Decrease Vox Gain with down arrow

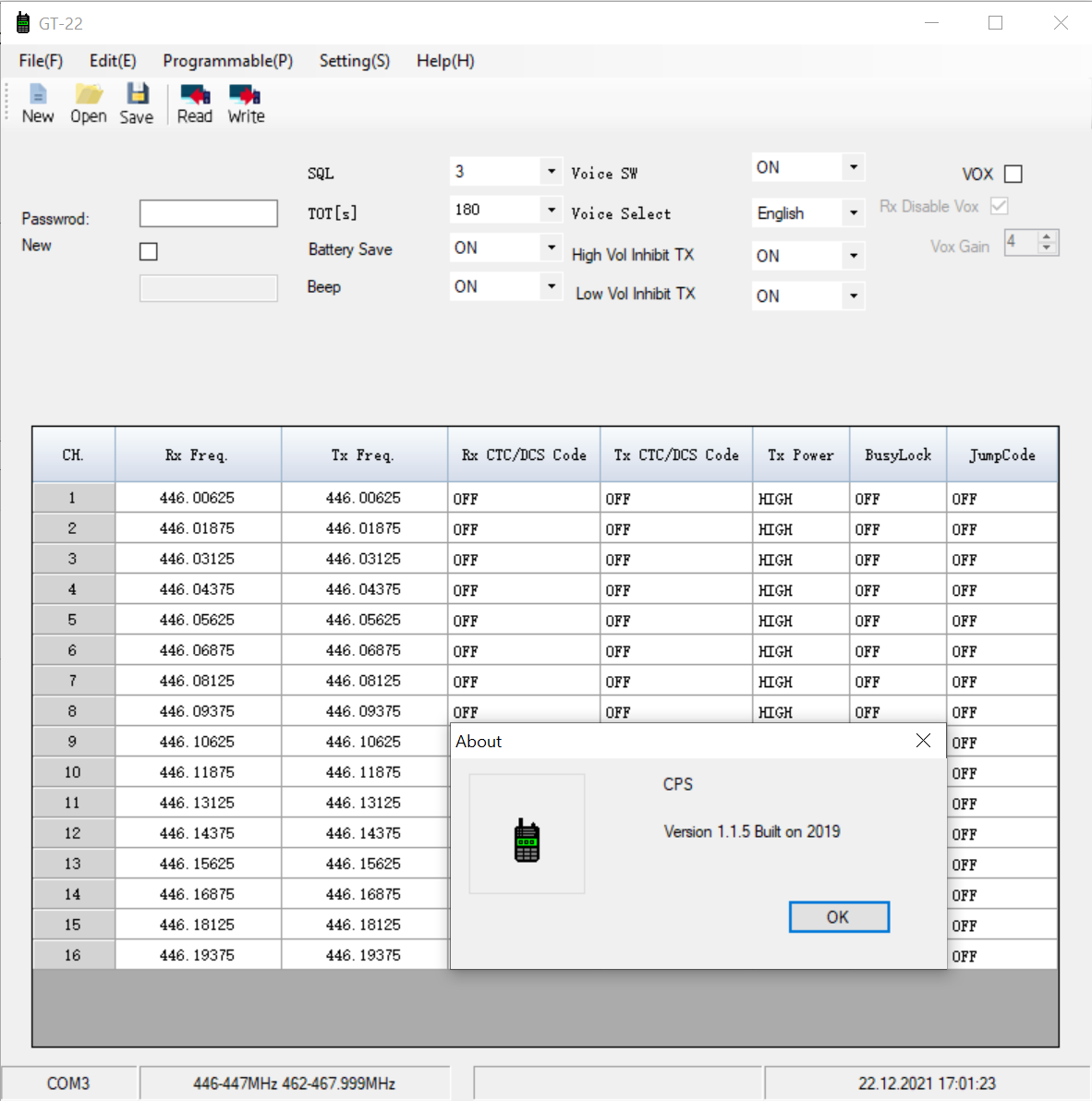tap(1047, 248)
